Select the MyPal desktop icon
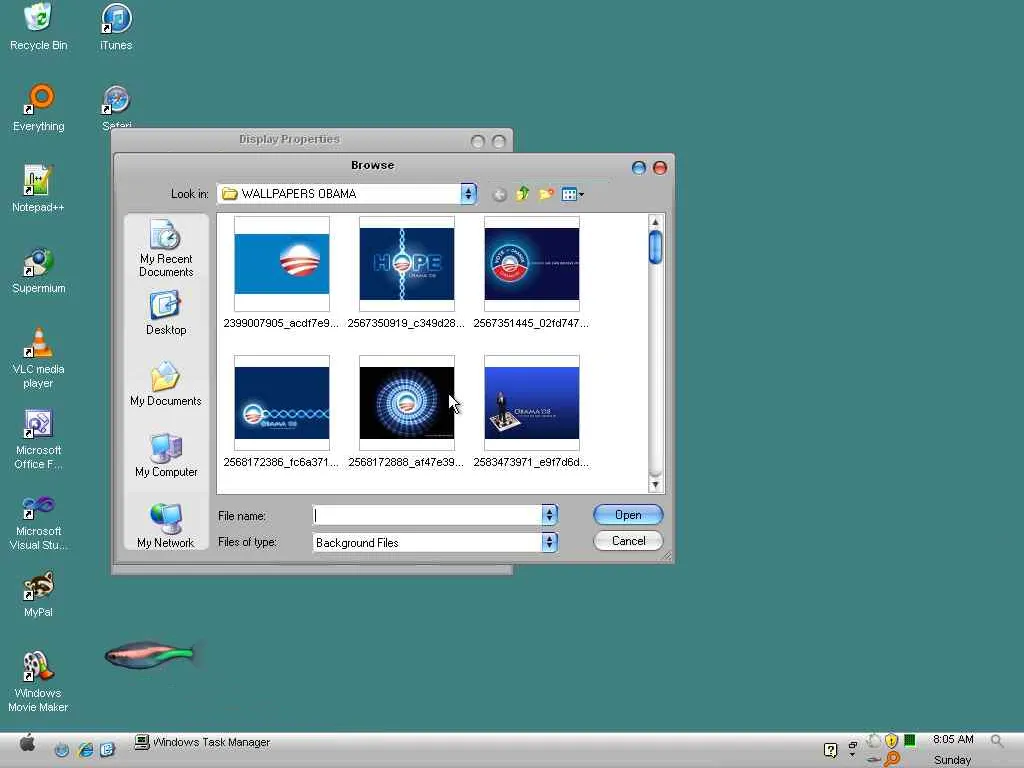Screen dimensions: 1024x768 [x=38, y=594]
